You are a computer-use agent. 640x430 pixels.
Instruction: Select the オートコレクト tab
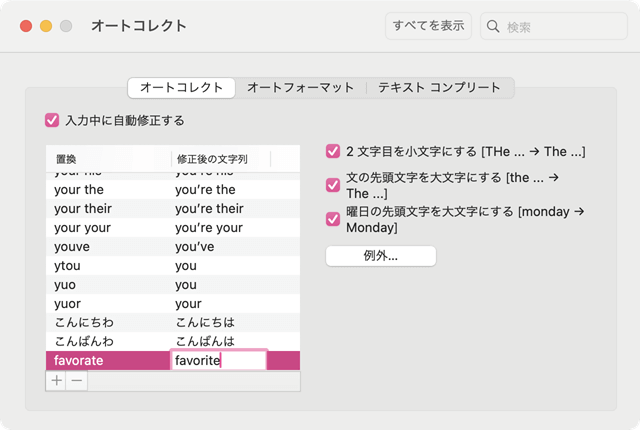tap(181, 88)
